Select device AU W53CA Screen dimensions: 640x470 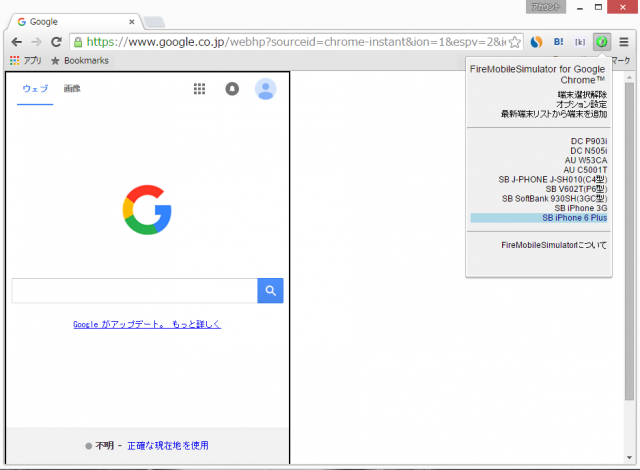tap(586, 160)
